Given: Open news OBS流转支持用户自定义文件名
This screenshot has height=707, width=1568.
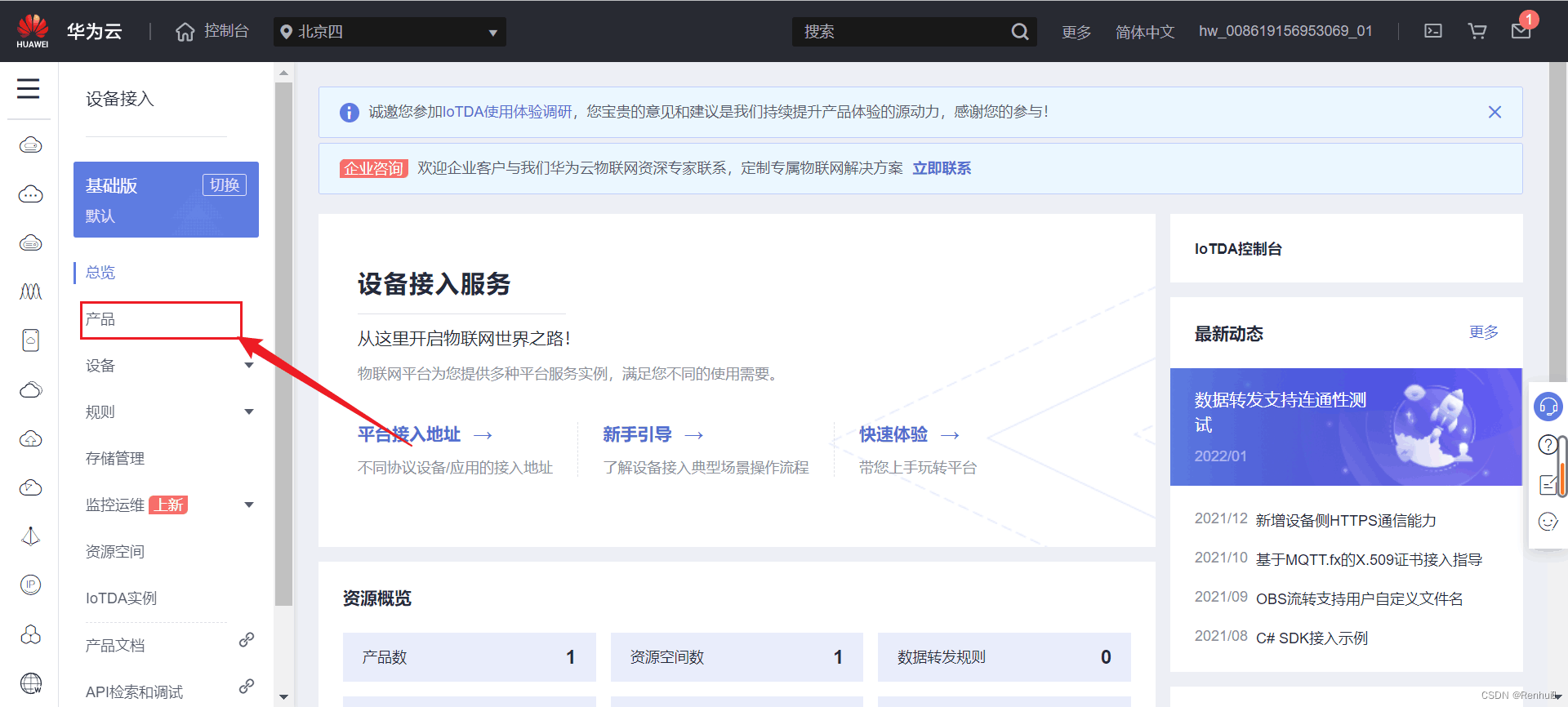Looking at the screenshot, I should point(1359,599).
